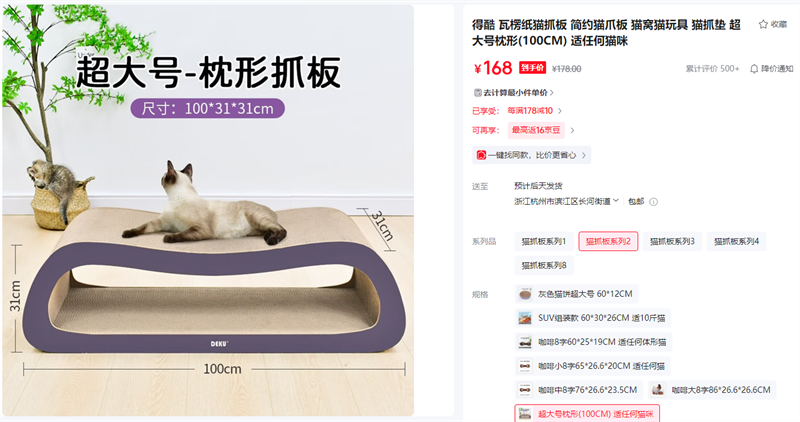Viewport: 800px width, 422px height.
Task: Click the SUV组装款 option thumbnail icon
Action: (x=524, y=318)
